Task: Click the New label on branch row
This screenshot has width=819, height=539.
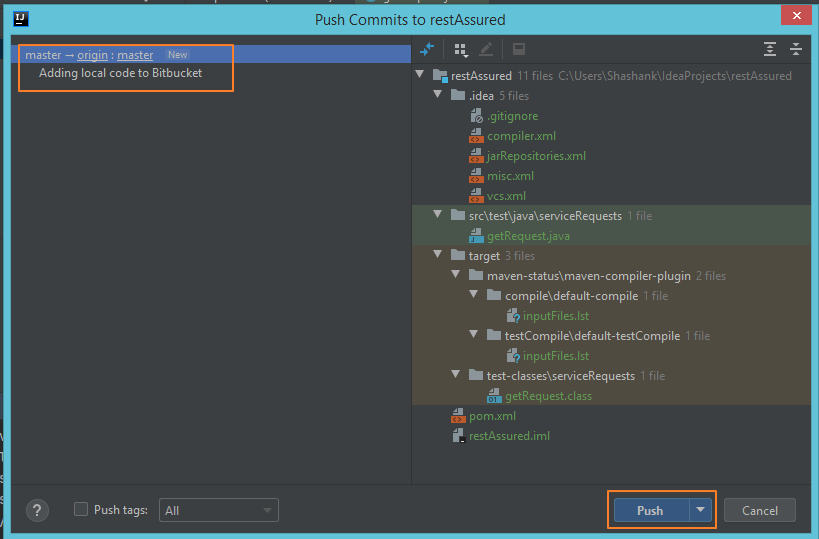Action: tap(178, 55)
